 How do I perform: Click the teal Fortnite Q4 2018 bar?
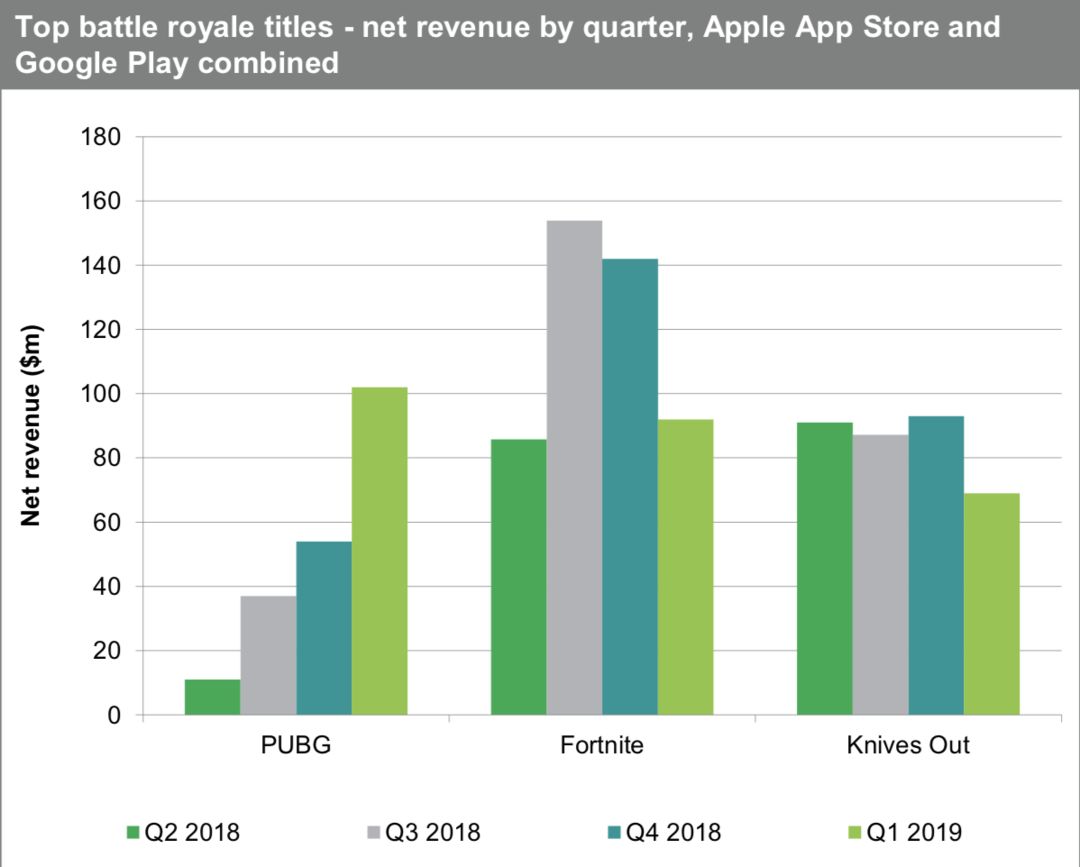(630, 487)
